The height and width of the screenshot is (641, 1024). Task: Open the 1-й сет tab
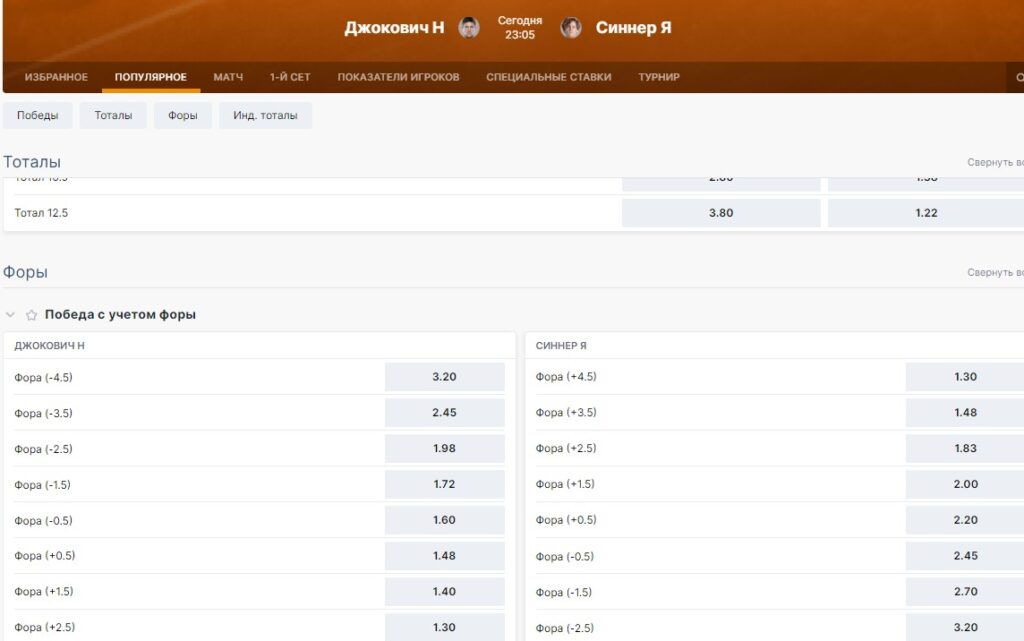(290, 77)
